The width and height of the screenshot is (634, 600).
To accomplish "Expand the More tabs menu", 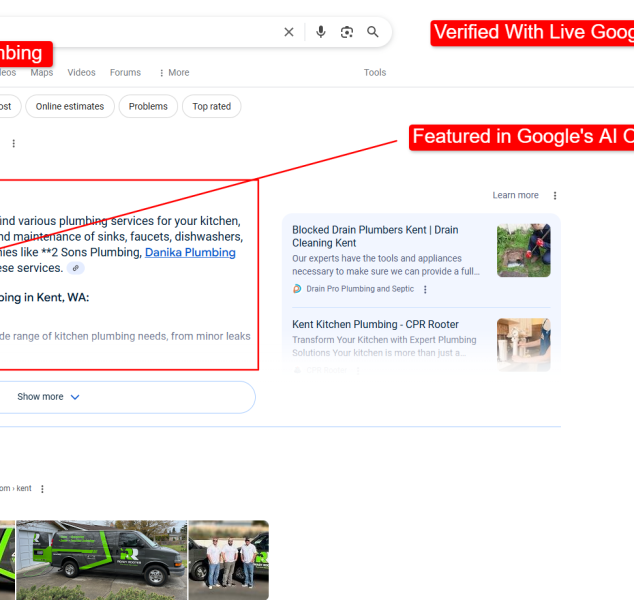I will pyautogui.click(x=174, y=72).
